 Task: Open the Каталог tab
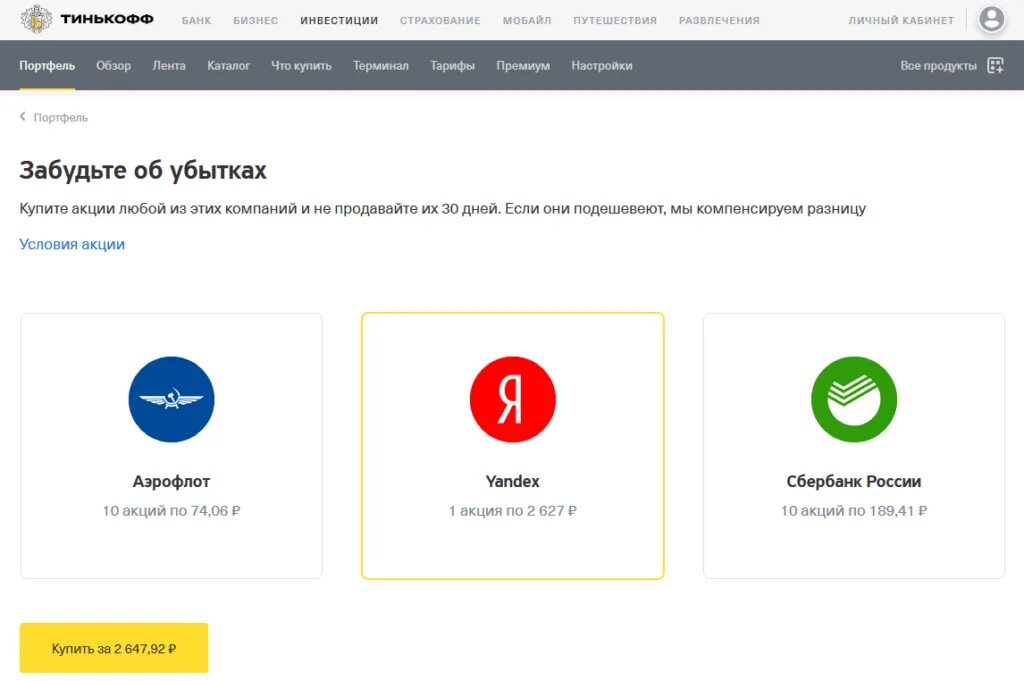(x=229, y=65)
